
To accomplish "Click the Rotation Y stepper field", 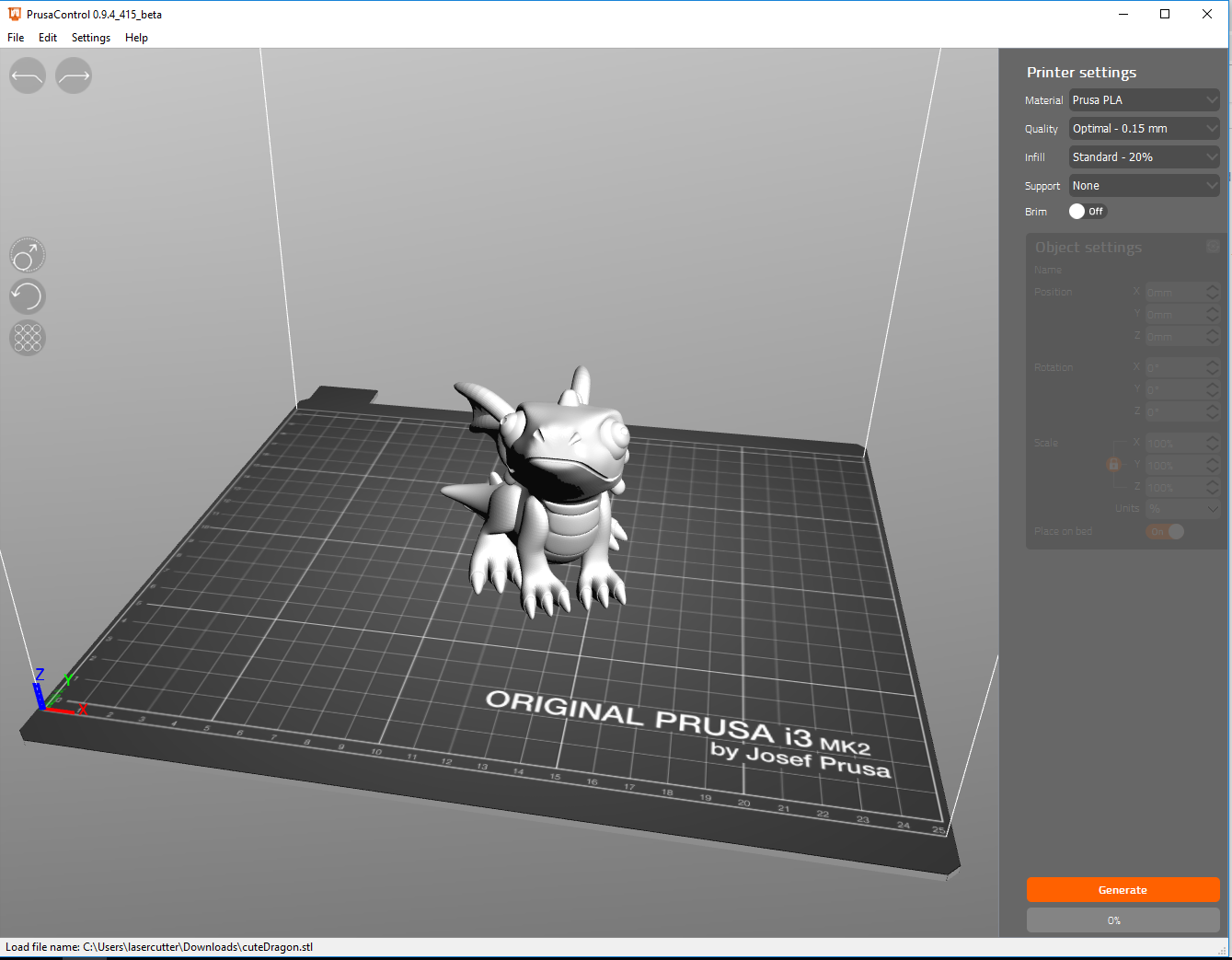I will click(1182, 389).
